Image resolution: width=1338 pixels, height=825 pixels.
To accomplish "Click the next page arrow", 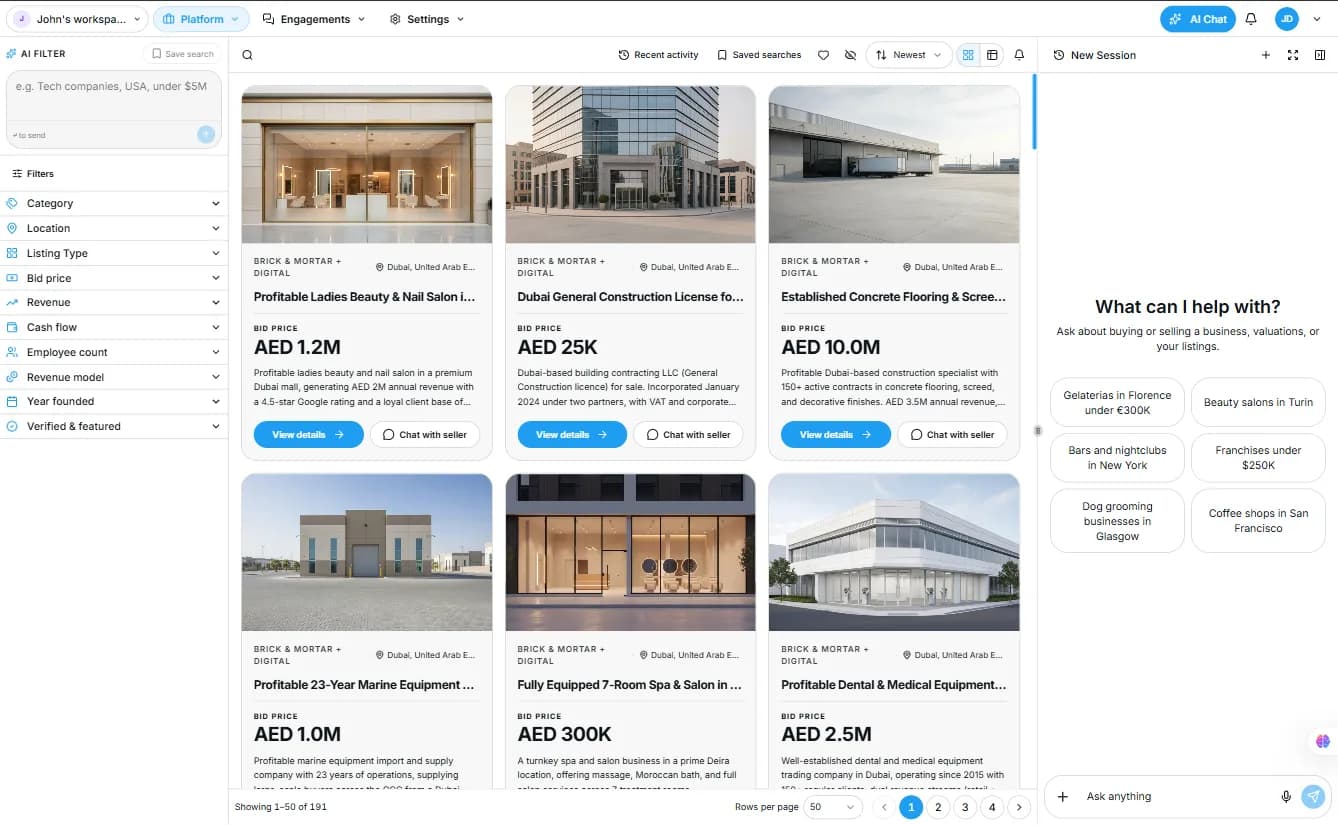I will 1019,807.
